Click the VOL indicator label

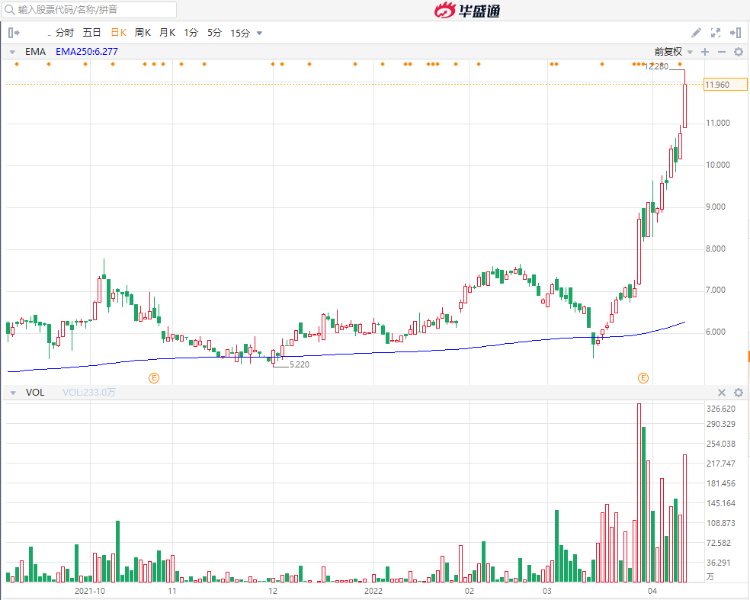click(35, 392)
